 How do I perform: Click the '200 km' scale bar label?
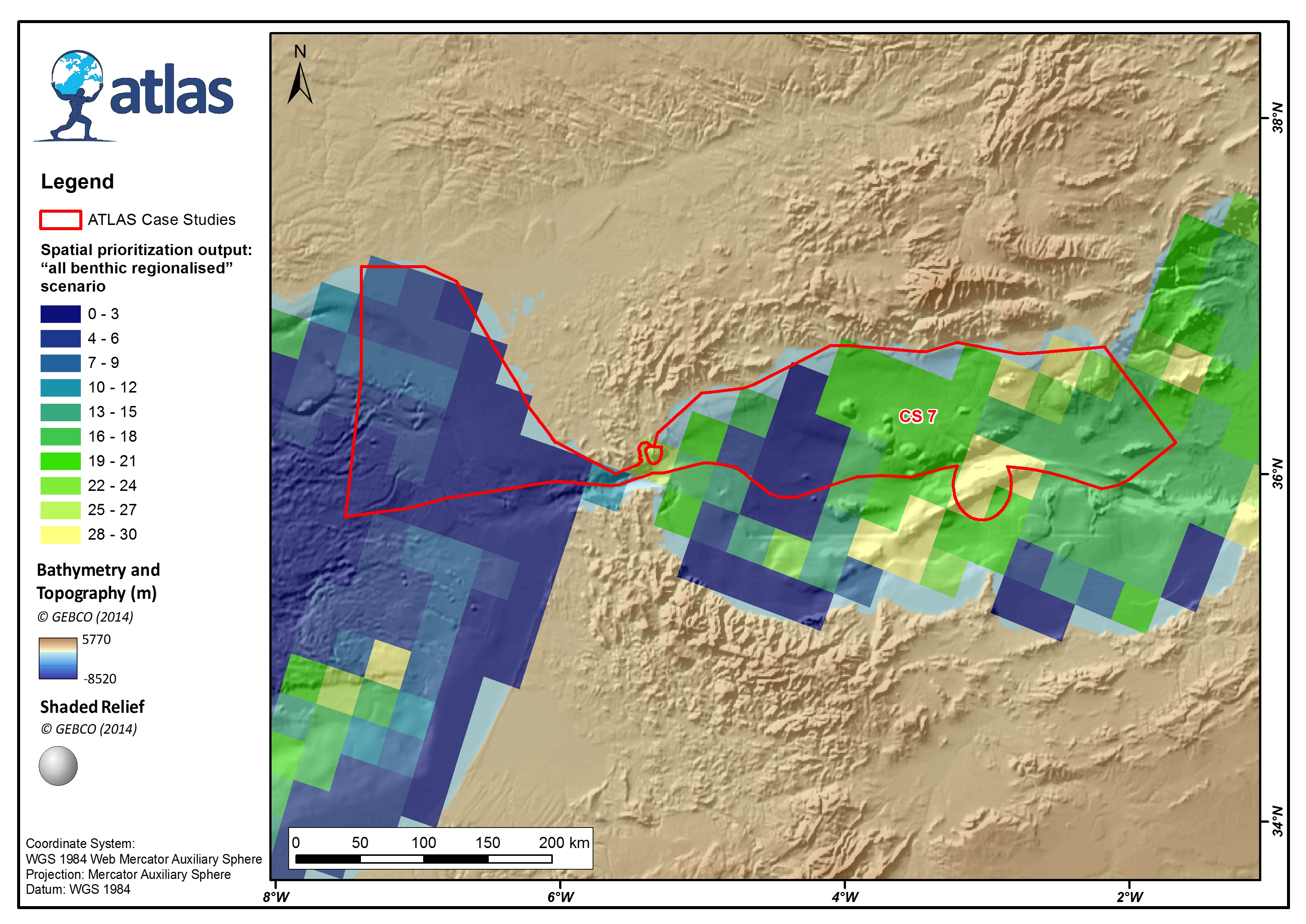pyautogui.click(x=564, y=843)
